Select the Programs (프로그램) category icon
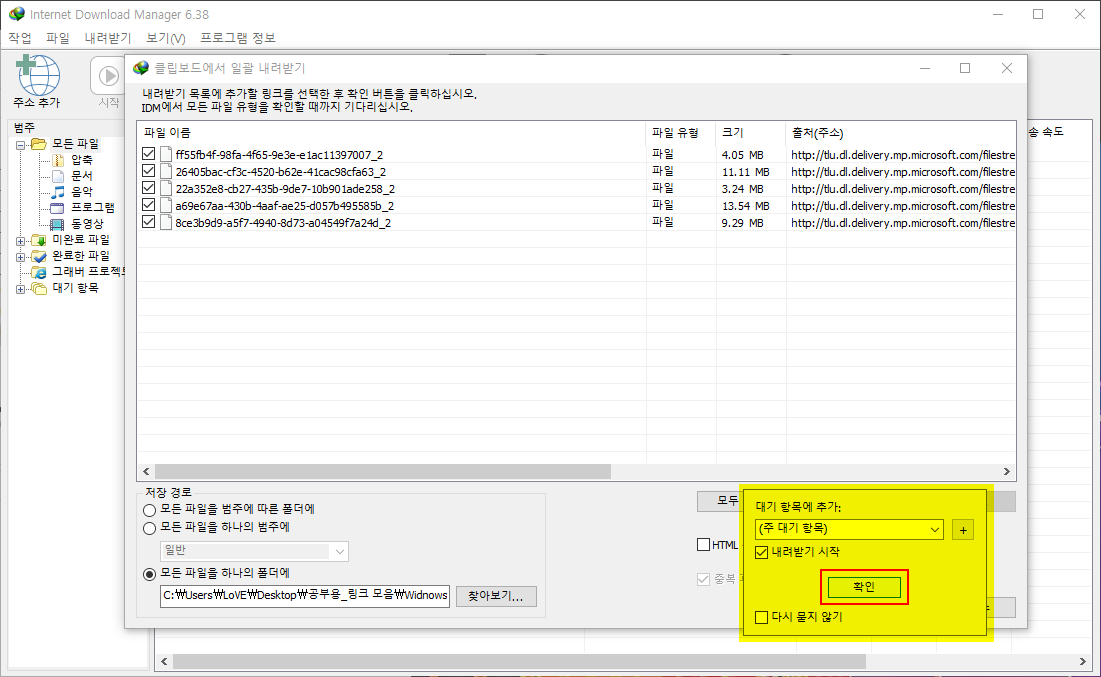 58,208
